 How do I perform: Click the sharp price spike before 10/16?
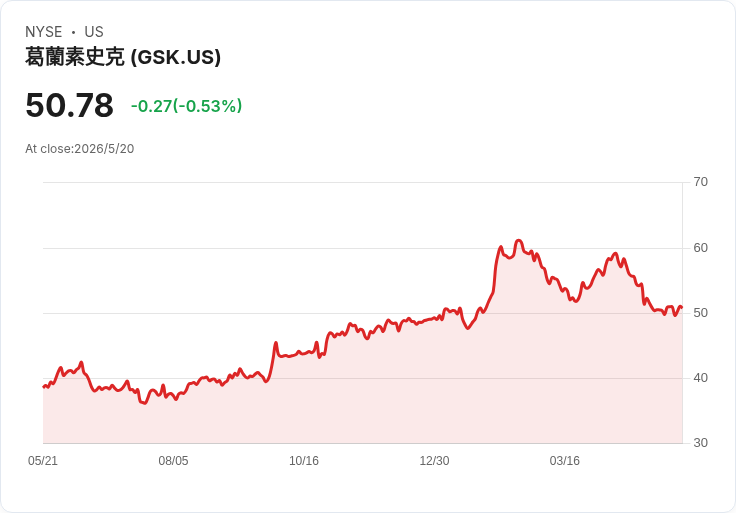point(276,343)
